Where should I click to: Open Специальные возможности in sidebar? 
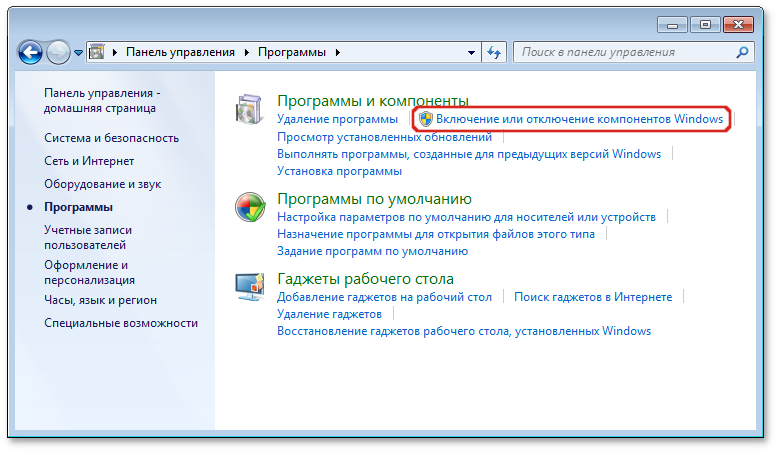[121, 323]
